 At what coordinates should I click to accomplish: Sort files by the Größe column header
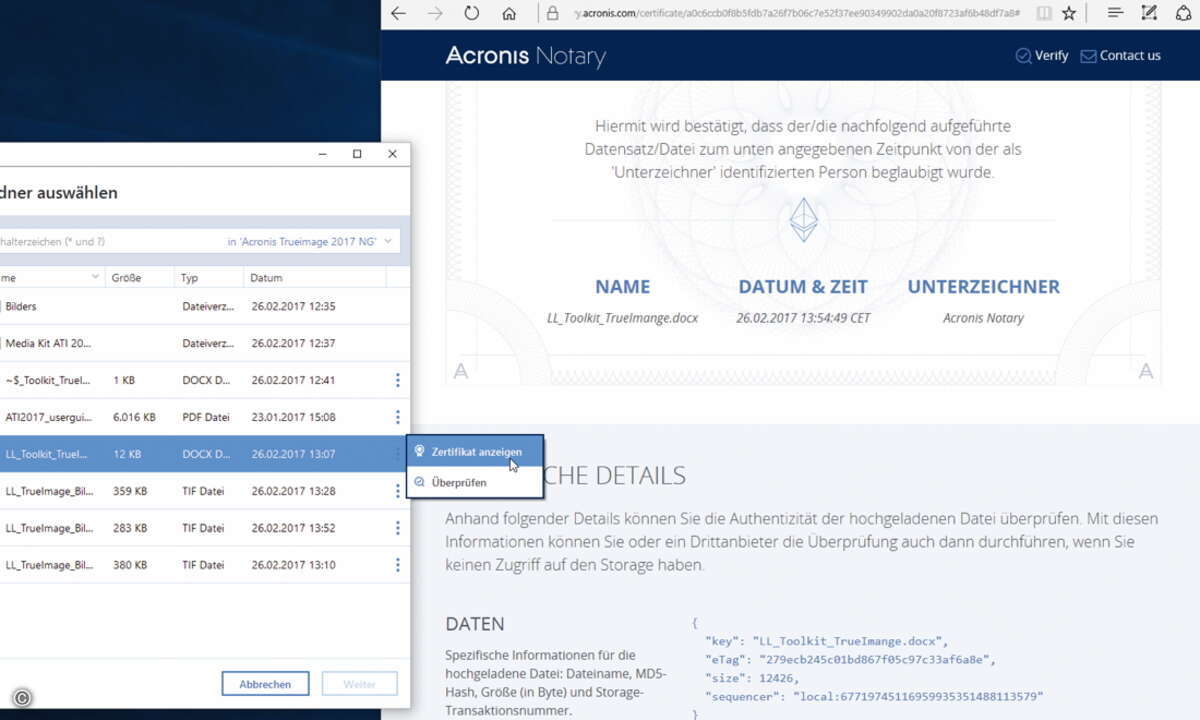pos(126,278)
